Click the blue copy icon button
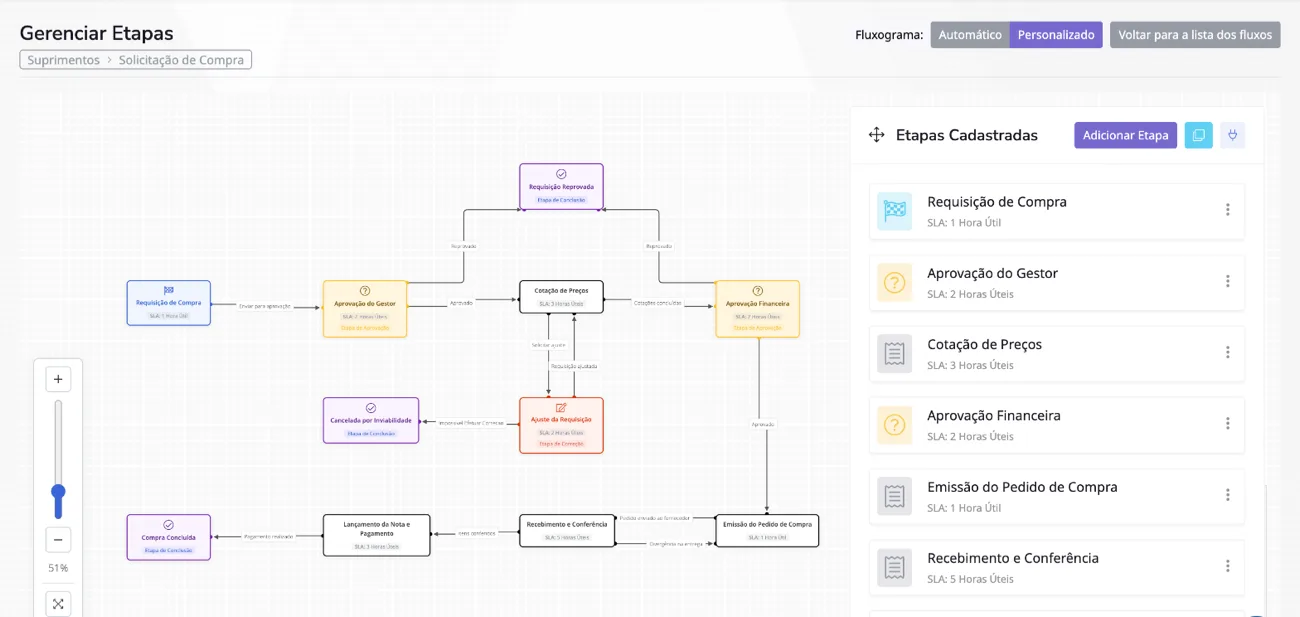Screen dimensions: 1300x617 1198,135
